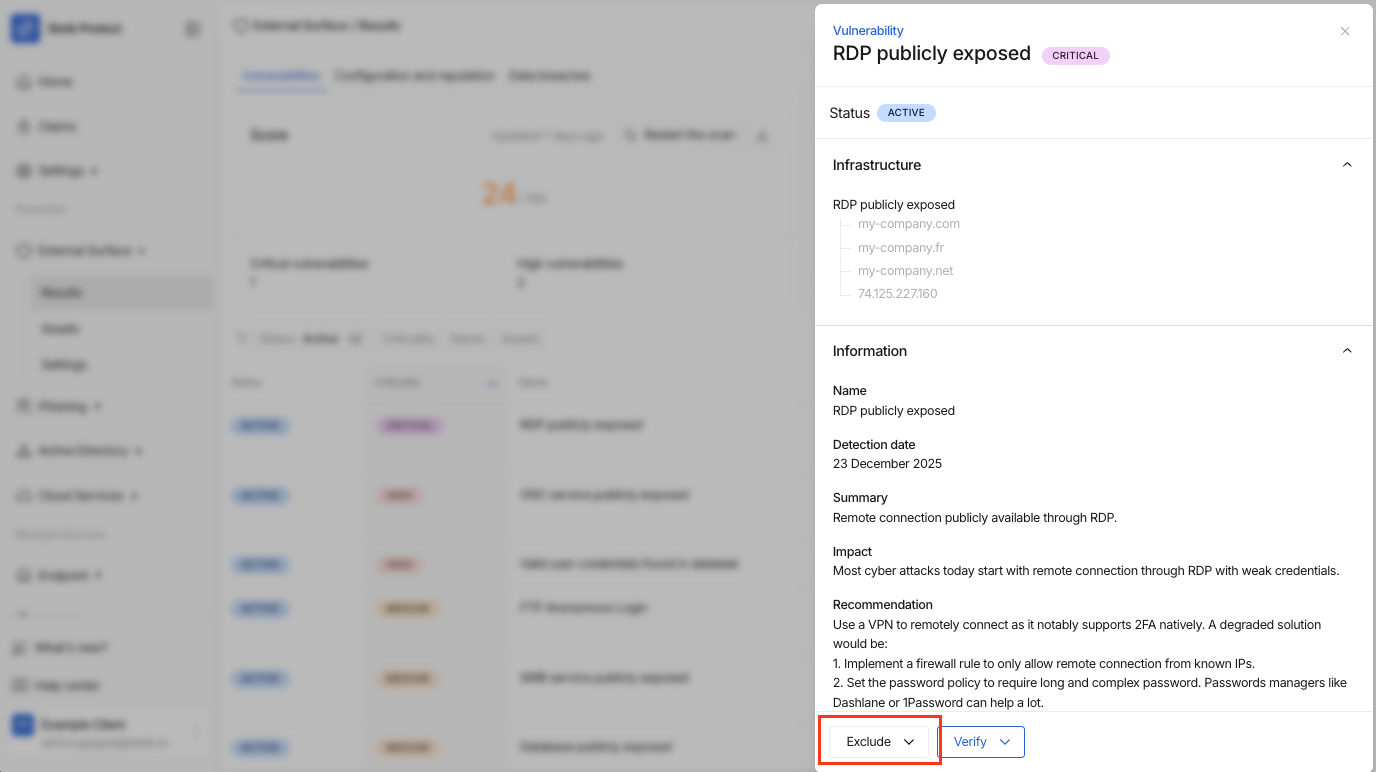Click the Active Directory sidebar icon

click(24, 451)
